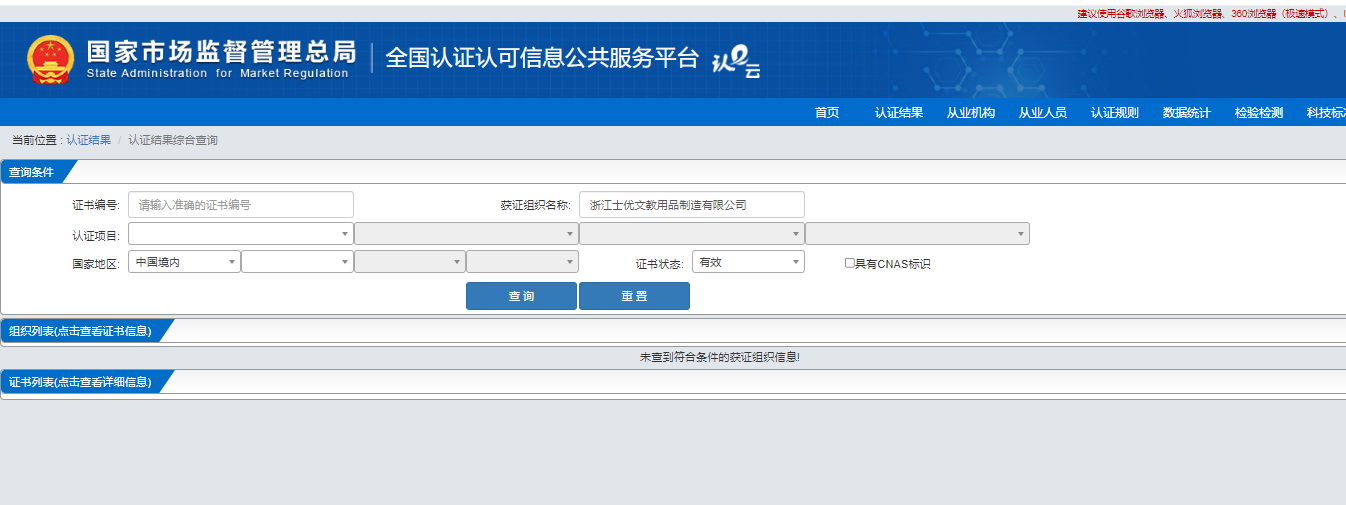Open the 证书状态 dropdown showing 有效
Screen dimensions: 1346x505
click(748, 262)
